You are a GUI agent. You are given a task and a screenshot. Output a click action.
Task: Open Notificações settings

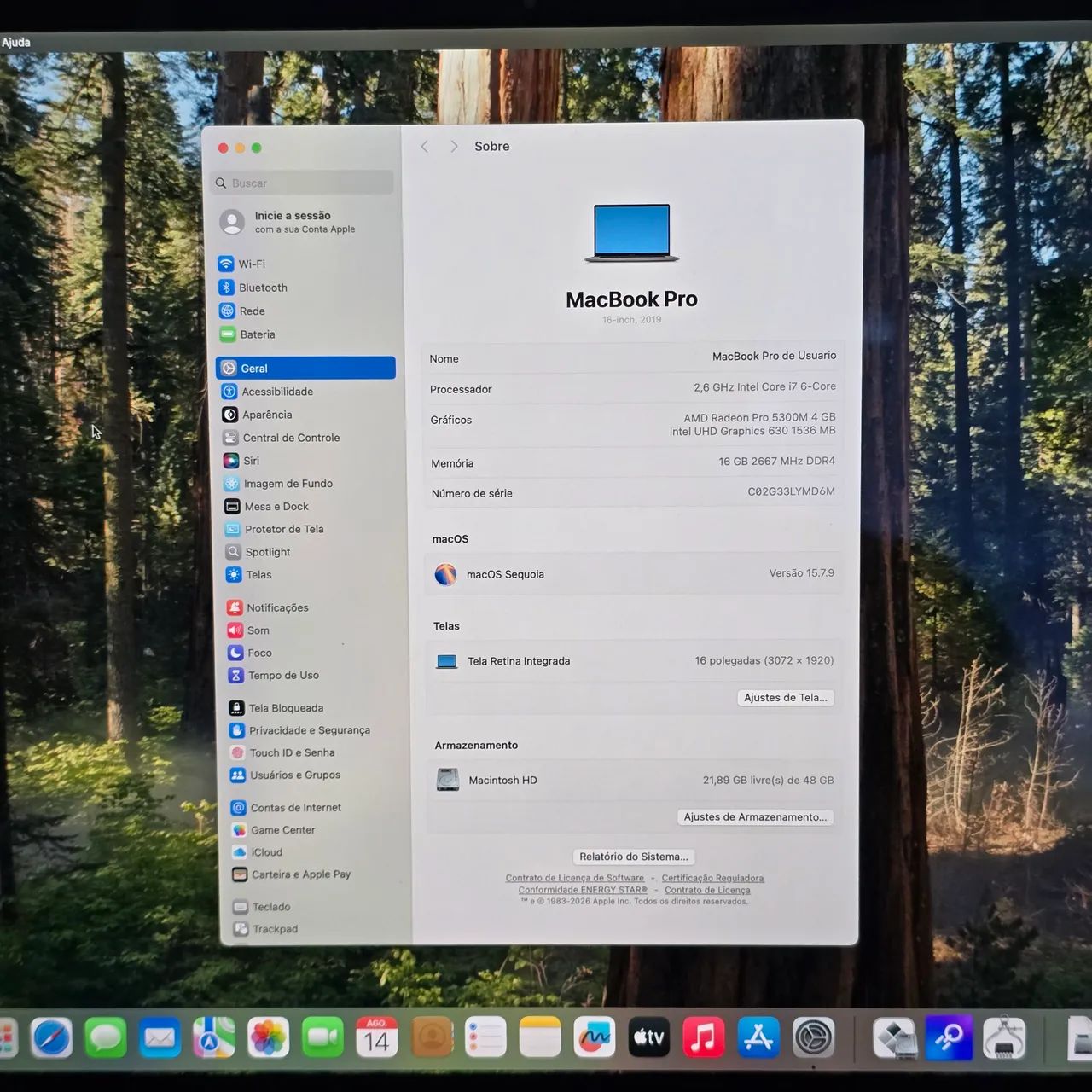coord(268,607)
